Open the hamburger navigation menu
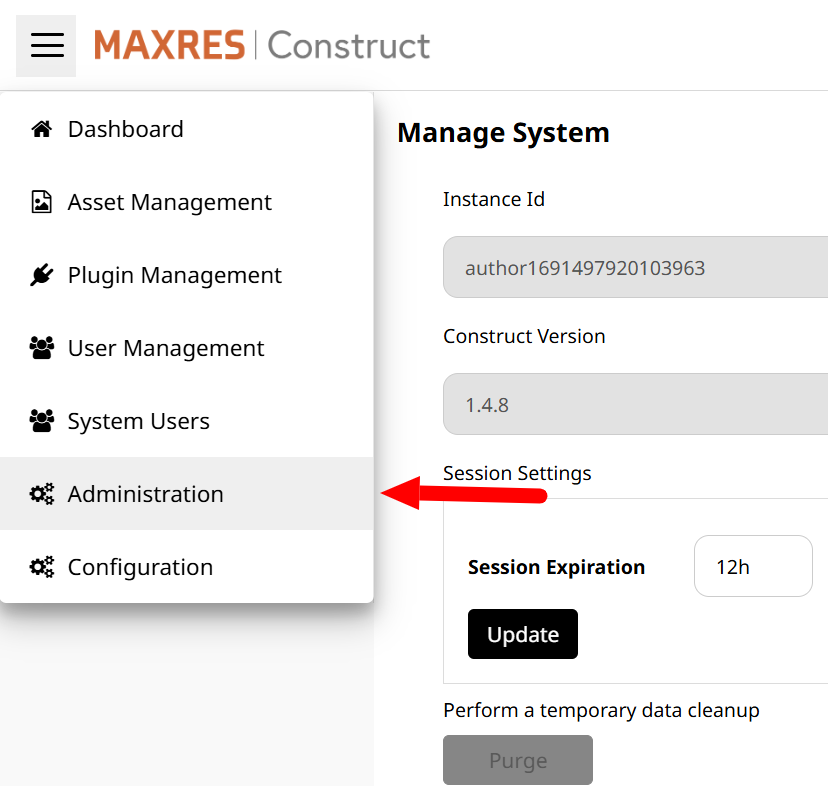828x786 pixels. tap(45, 45)
